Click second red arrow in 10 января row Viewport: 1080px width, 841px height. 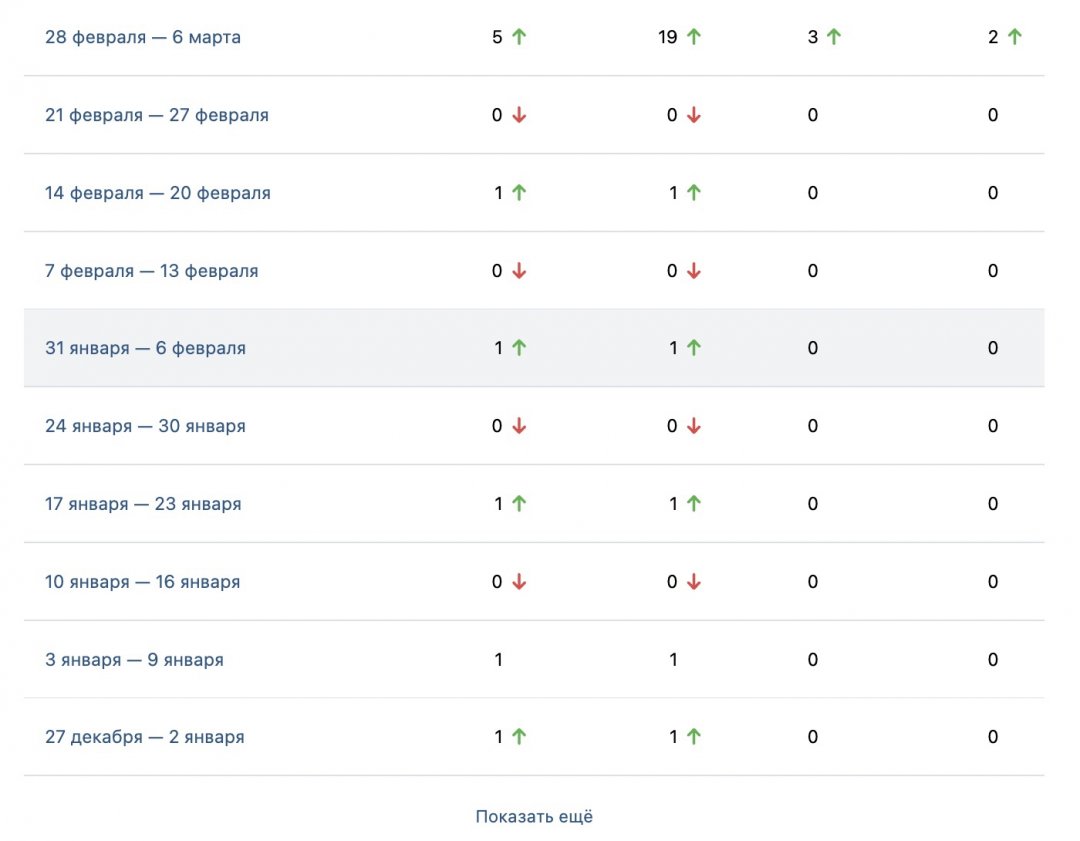(x=694, y=581)
